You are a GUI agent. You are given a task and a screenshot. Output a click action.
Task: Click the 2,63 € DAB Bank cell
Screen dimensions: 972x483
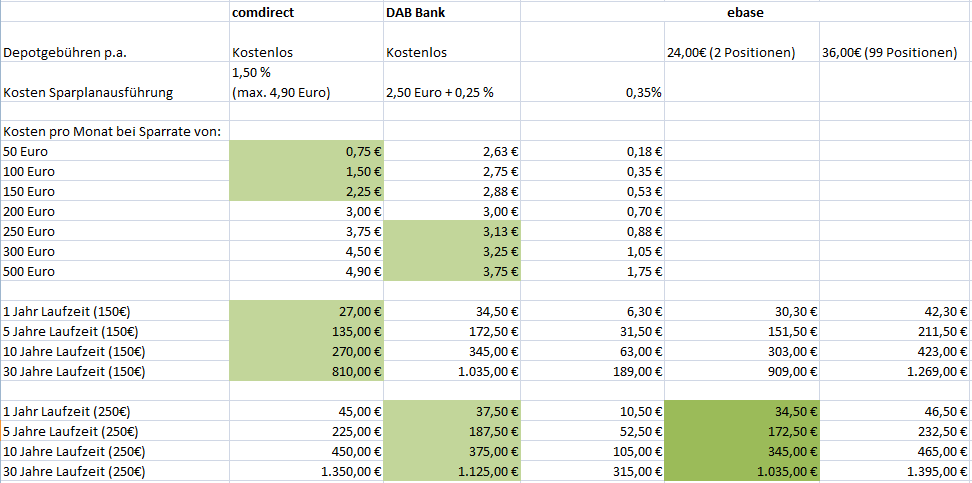coord(452,151)
